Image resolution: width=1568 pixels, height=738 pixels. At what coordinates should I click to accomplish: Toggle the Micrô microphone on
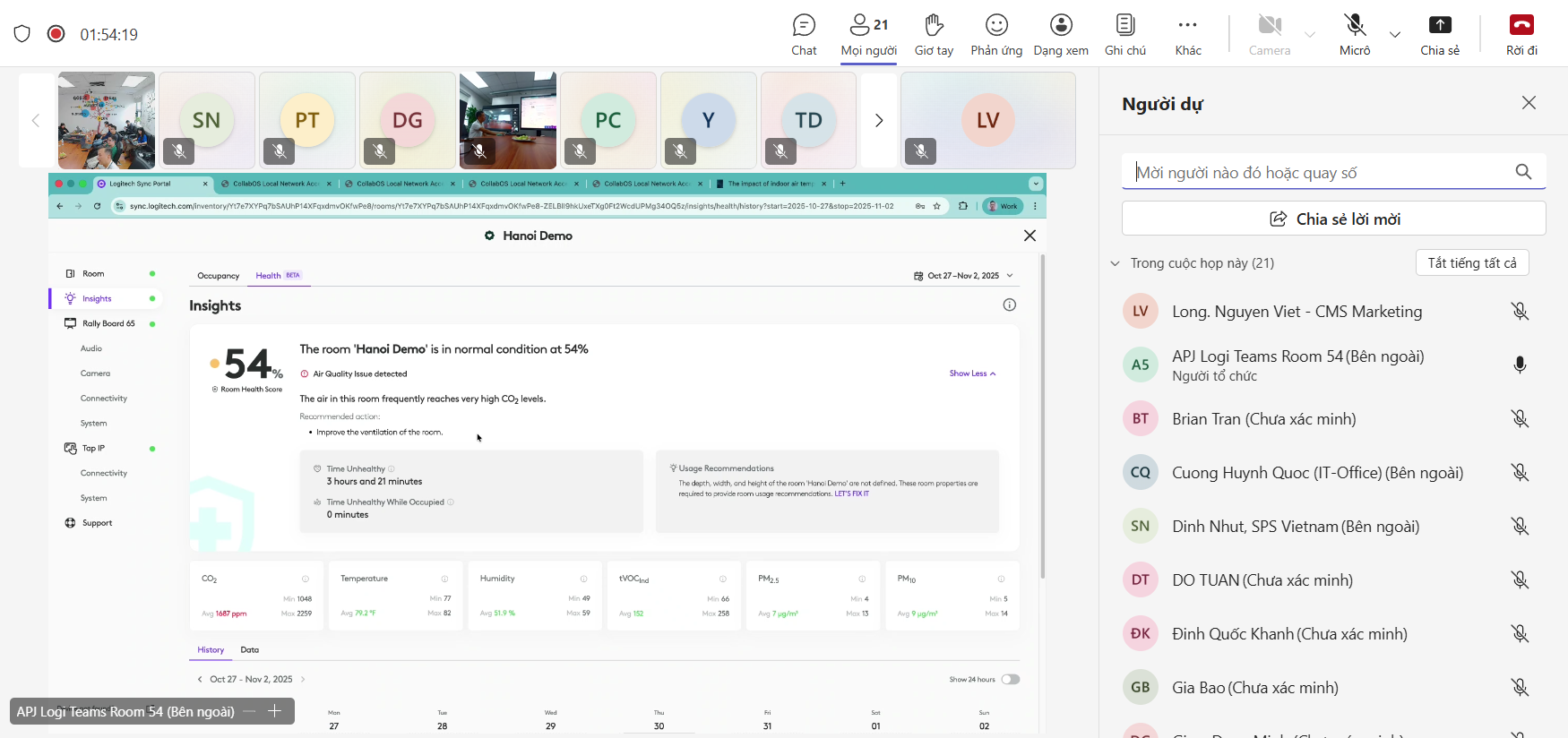click(x=1355, y=34)
